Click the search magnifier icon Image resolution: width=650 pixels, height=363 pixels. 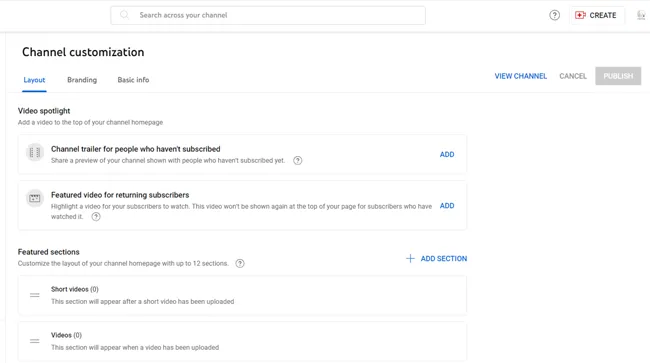pyautogui.click(x=124, y=15)
